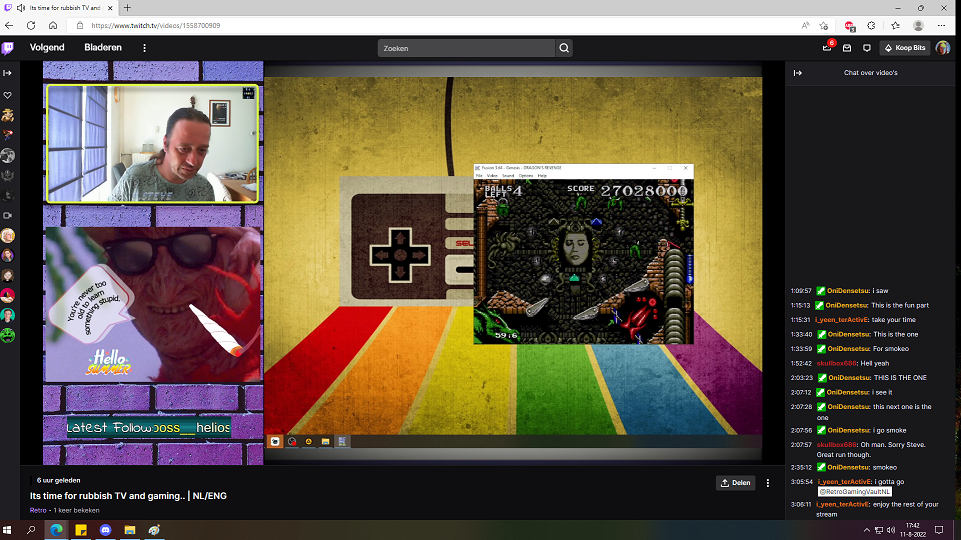Image resolution: width=961 pixels, height=540 pixels.
Task: Open File Explorer from the taskbar
Action: 130,530
